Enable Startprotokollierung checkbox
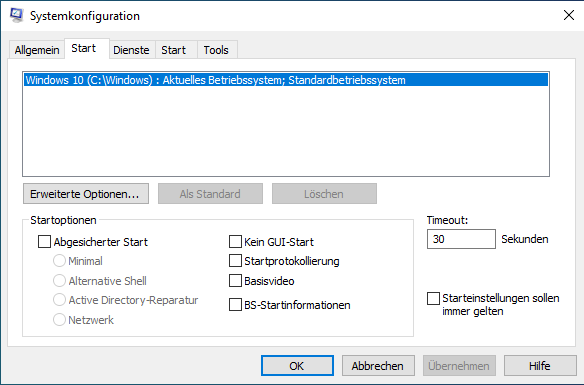This screenshot has height=385, width=584. pos(235,261)
